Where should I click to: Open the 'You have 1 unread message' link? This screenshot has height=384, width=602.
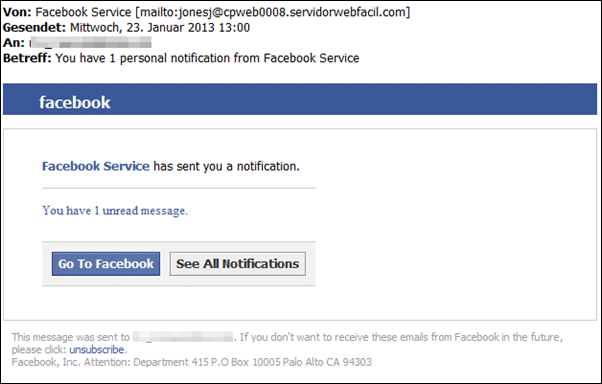point(115,211)
